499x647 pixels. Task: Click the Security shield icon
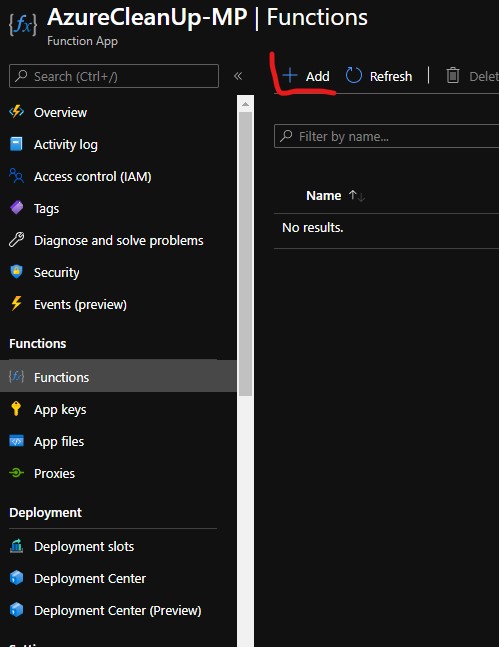pos(17,272)
